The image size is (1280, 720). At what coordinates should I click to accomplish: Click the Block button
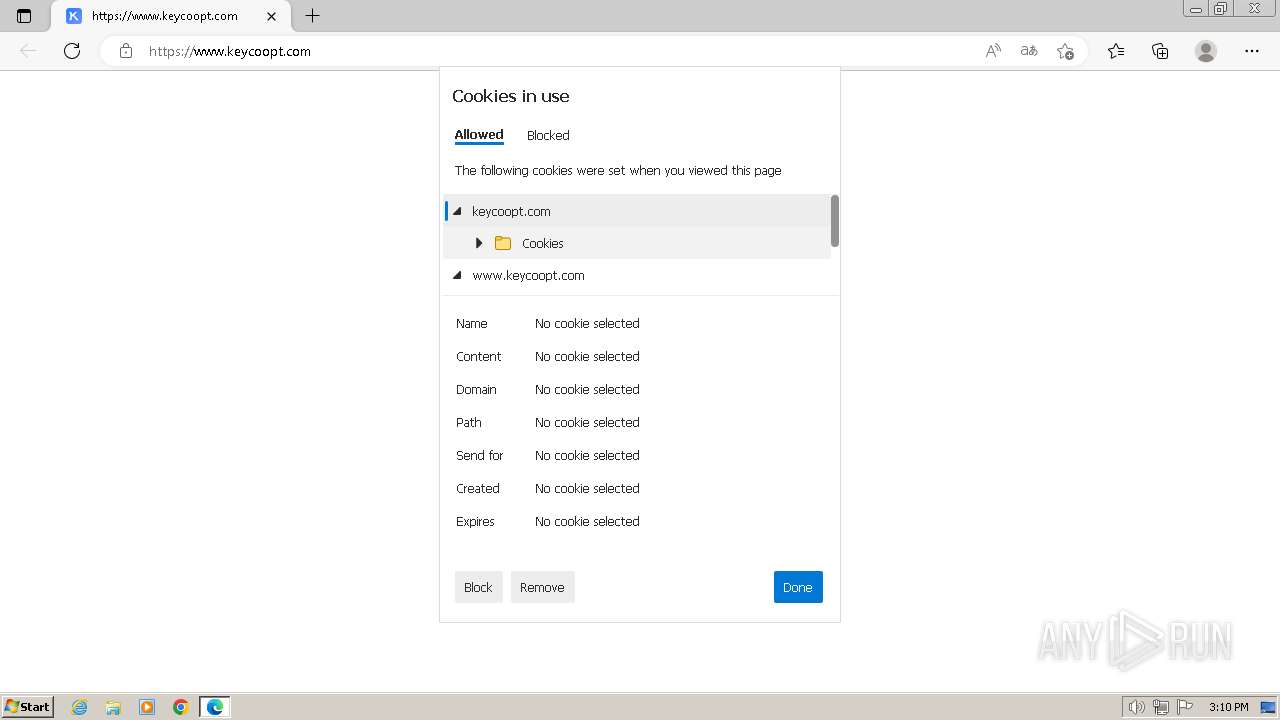(x=478, y=587)
